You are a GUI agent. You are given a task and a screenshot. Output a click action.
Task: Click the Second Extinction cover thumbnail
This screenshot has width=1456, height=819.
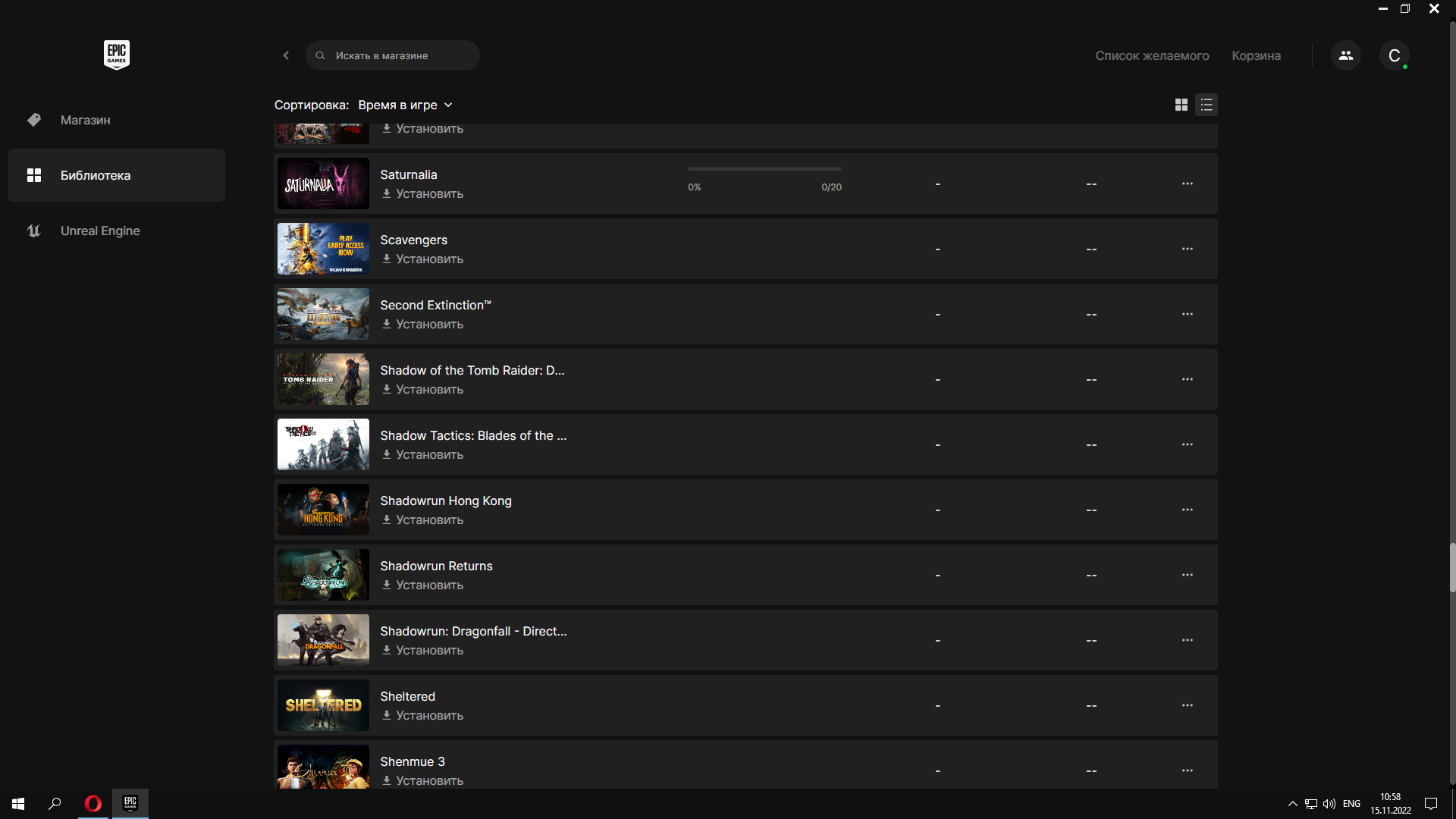tap(323, 314)
